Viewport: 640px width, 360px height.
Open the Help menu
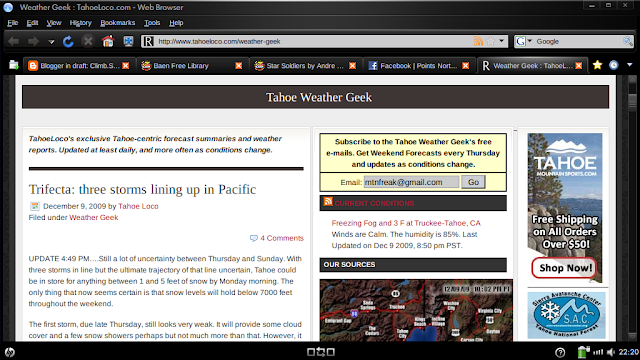click(176, 23)
